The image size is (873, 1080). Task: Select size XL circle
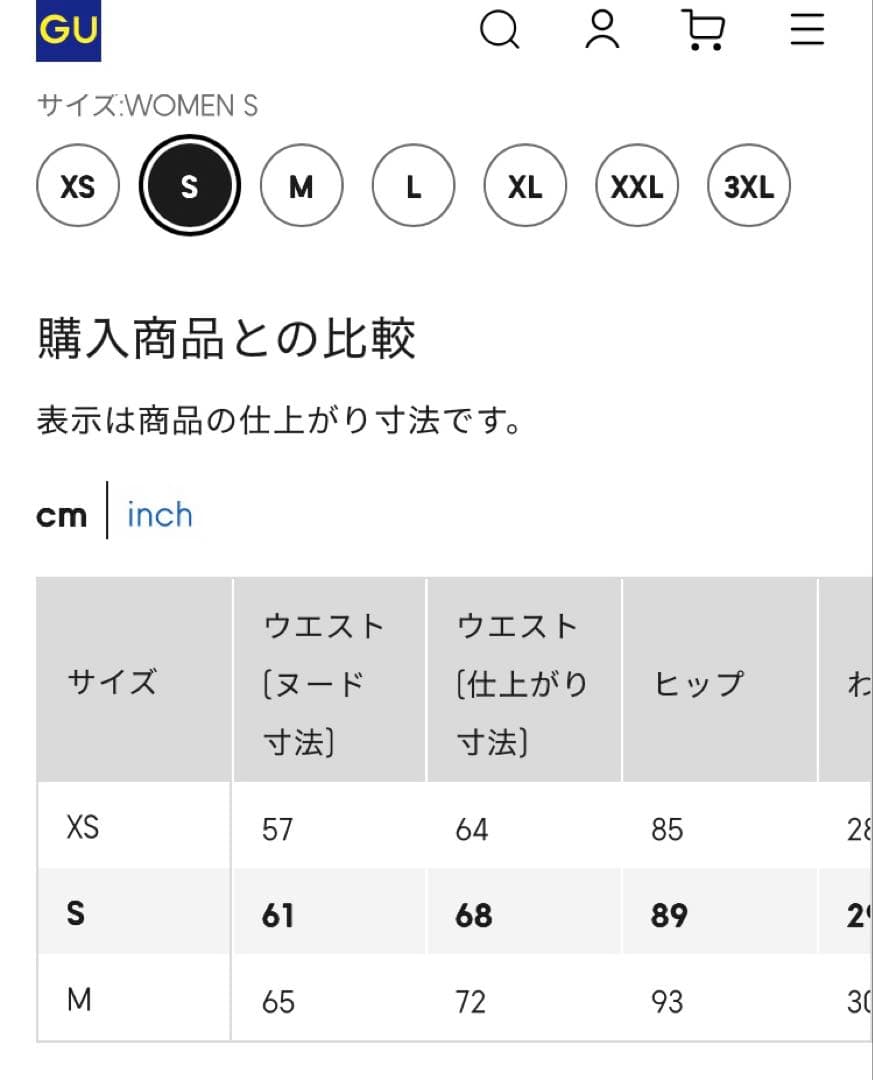525,185
